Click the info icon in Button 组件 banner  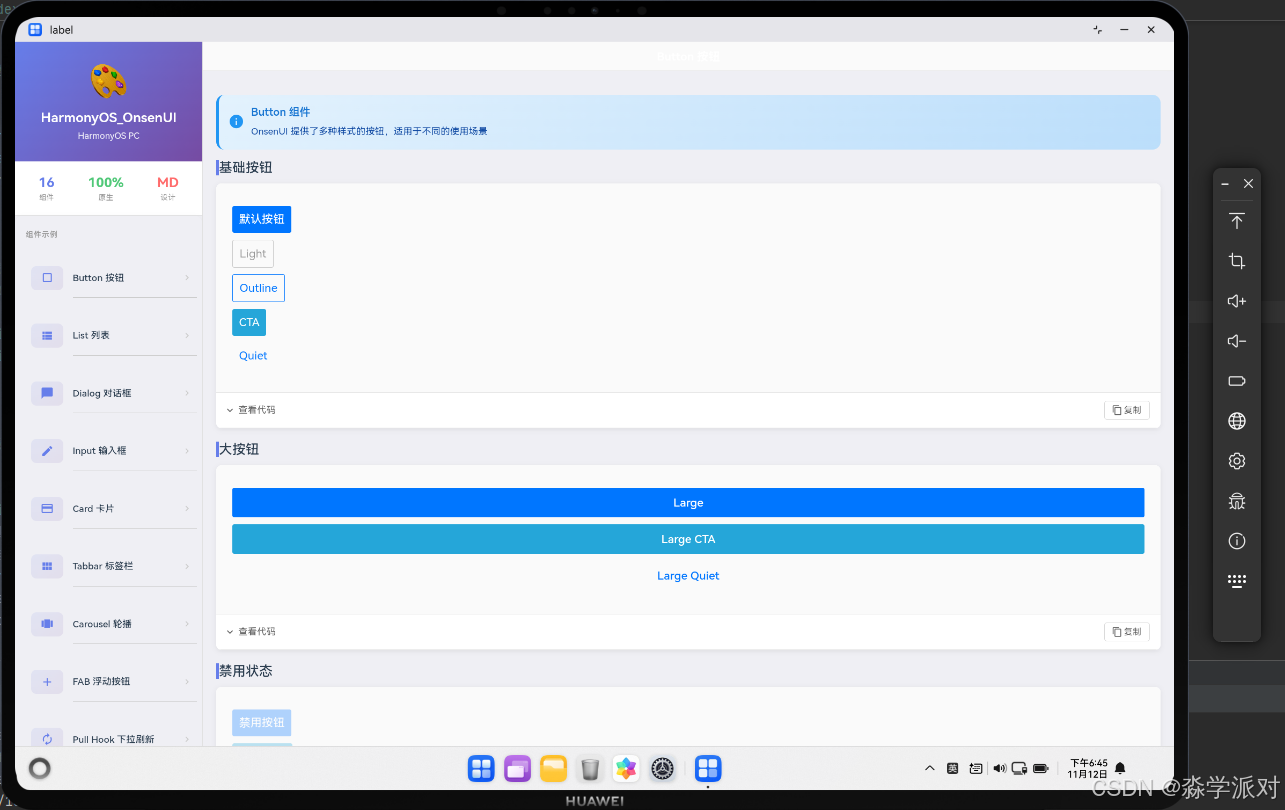pyautogui.click(x=236, y=121)
